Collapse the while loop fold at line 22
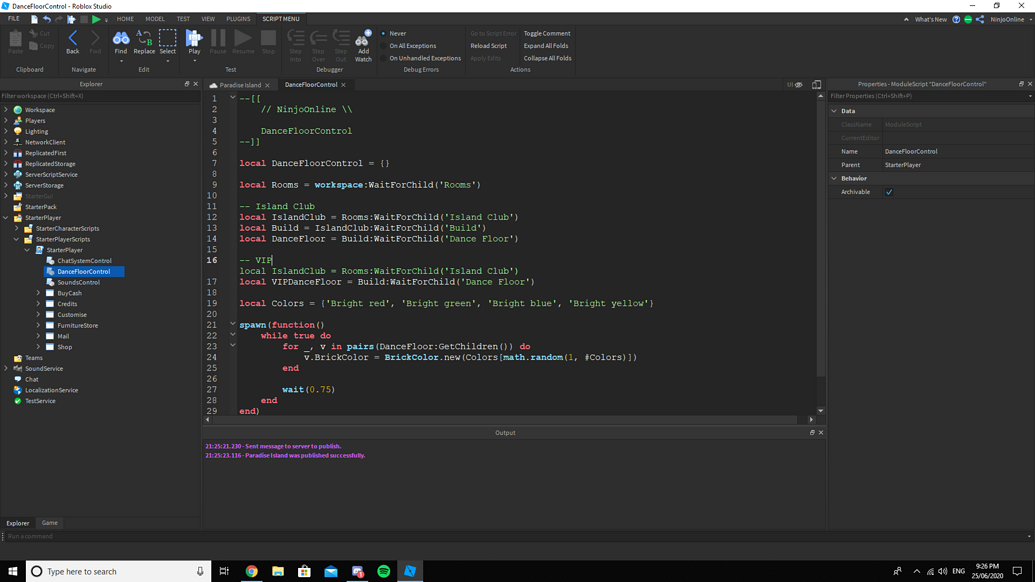 pos(232,335)
